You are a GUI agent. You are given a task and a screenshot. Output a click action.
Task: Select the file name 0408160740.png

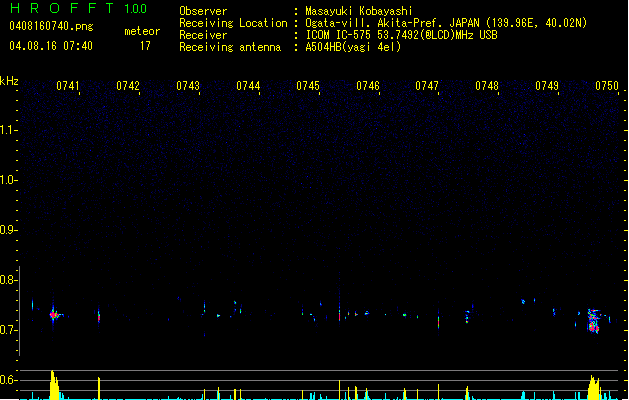(x=51, y=26)
